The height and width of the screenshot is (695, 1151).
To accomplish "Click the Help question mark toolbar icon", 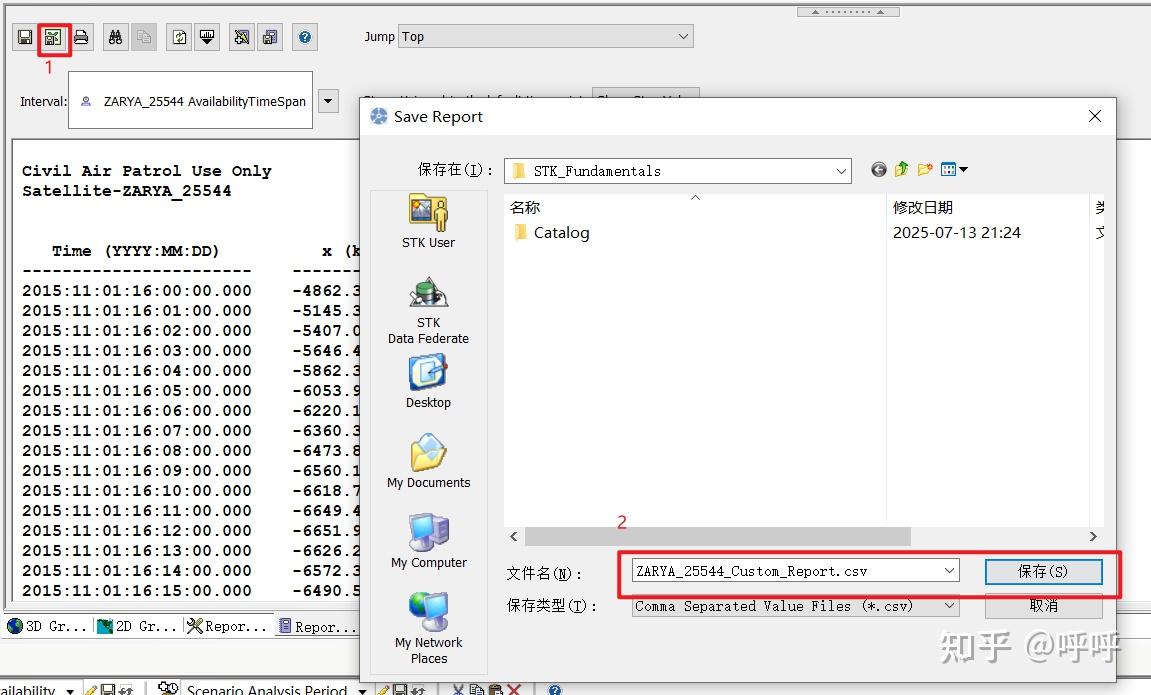I will click(303, 36).
